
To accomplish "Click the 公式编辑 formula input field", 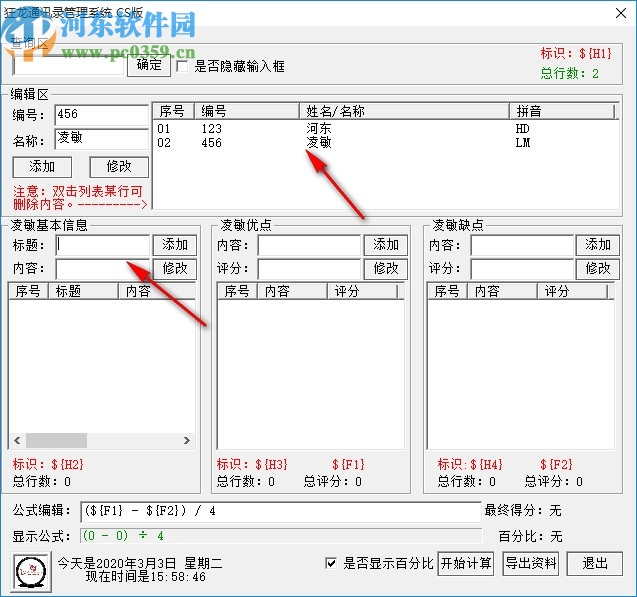I will coord(281,511).
